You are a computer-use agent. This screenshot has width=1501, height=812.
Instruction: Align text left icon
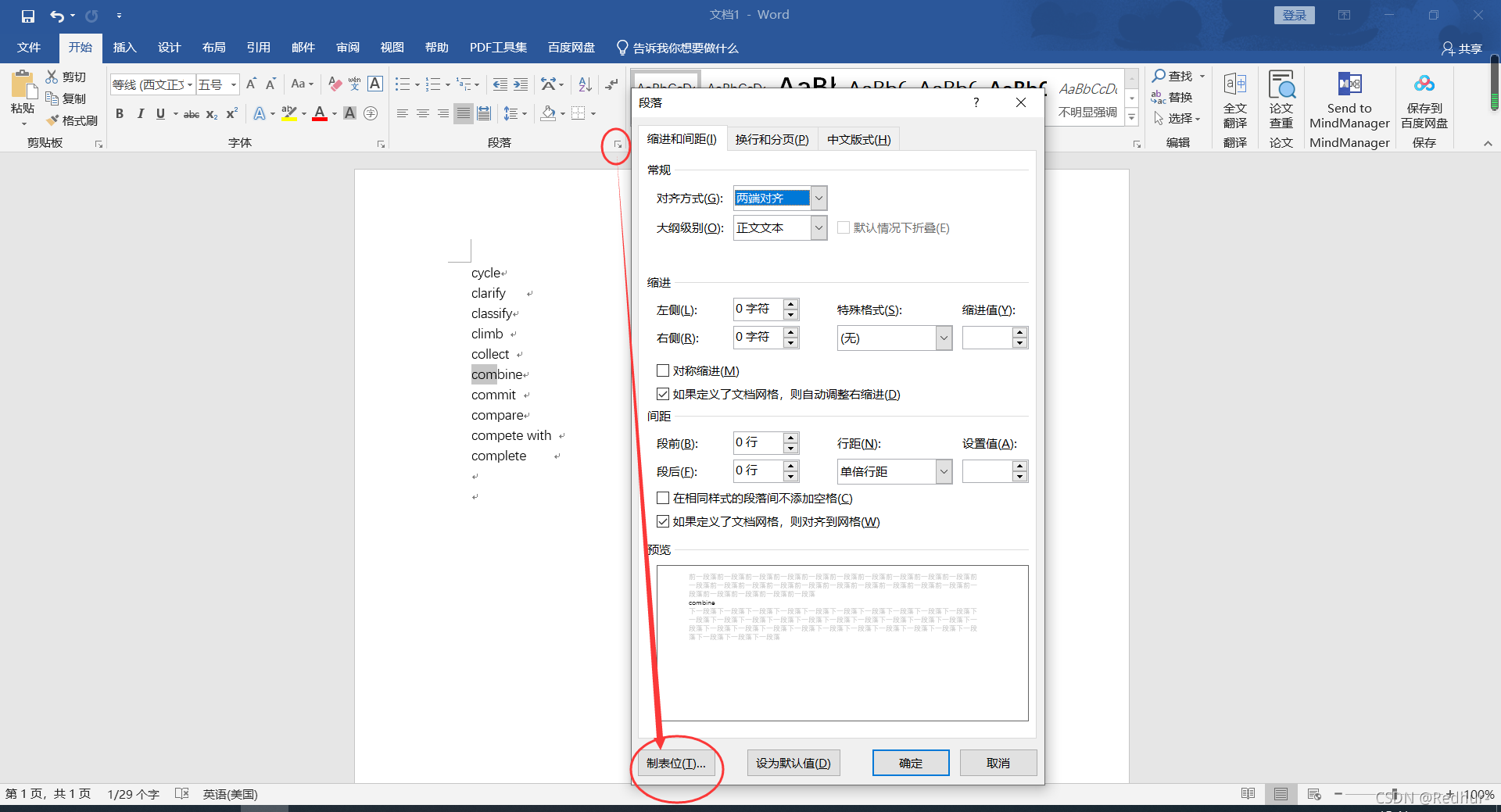click(x=403, y=114)
